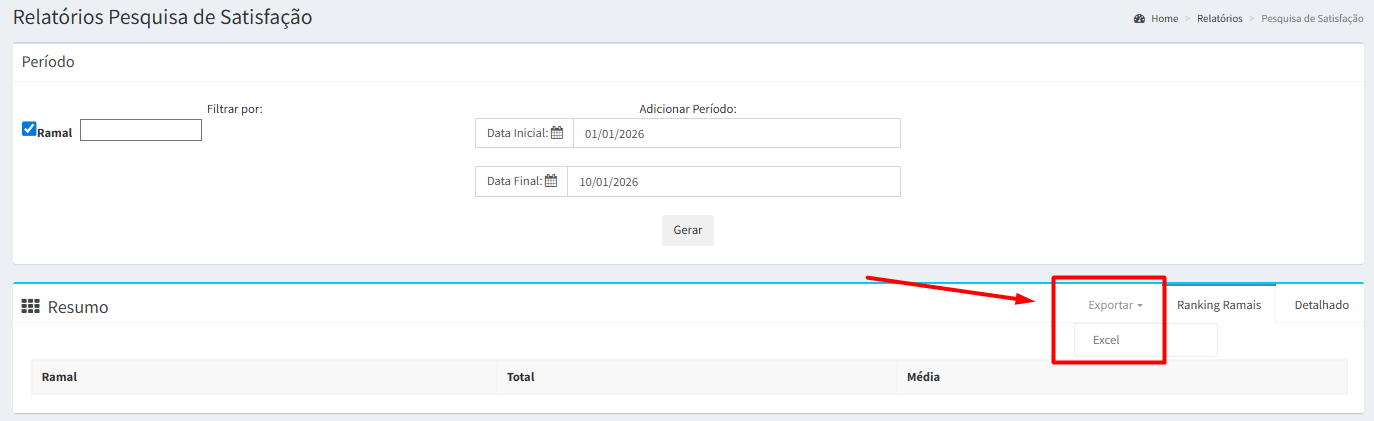Select the Total column header
This screenshot has height=421, width=1374.
[521, 377]
